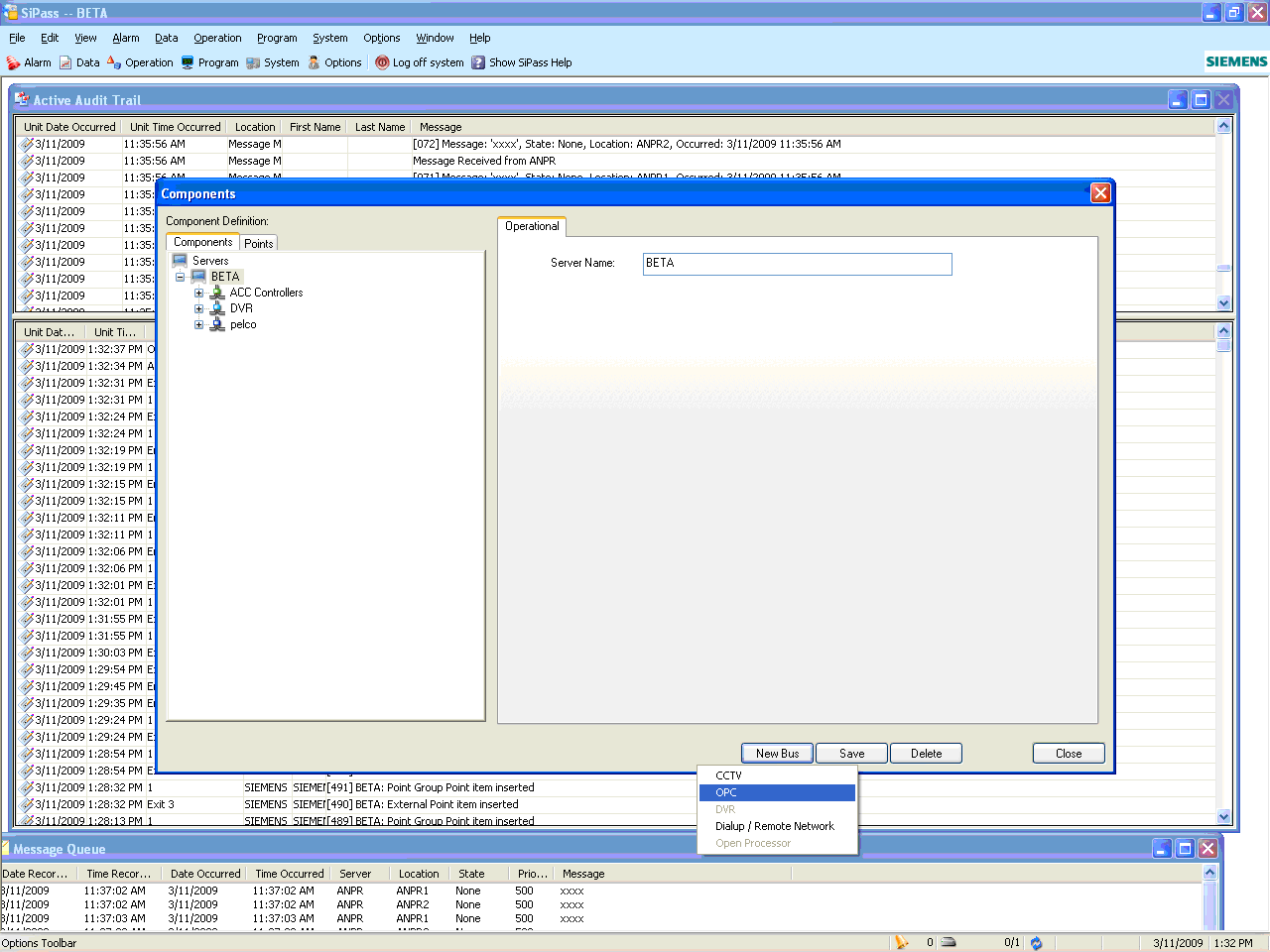Click the Log off system icon
Viewport: 1270px width, 952px height.
tap(382, 62)
